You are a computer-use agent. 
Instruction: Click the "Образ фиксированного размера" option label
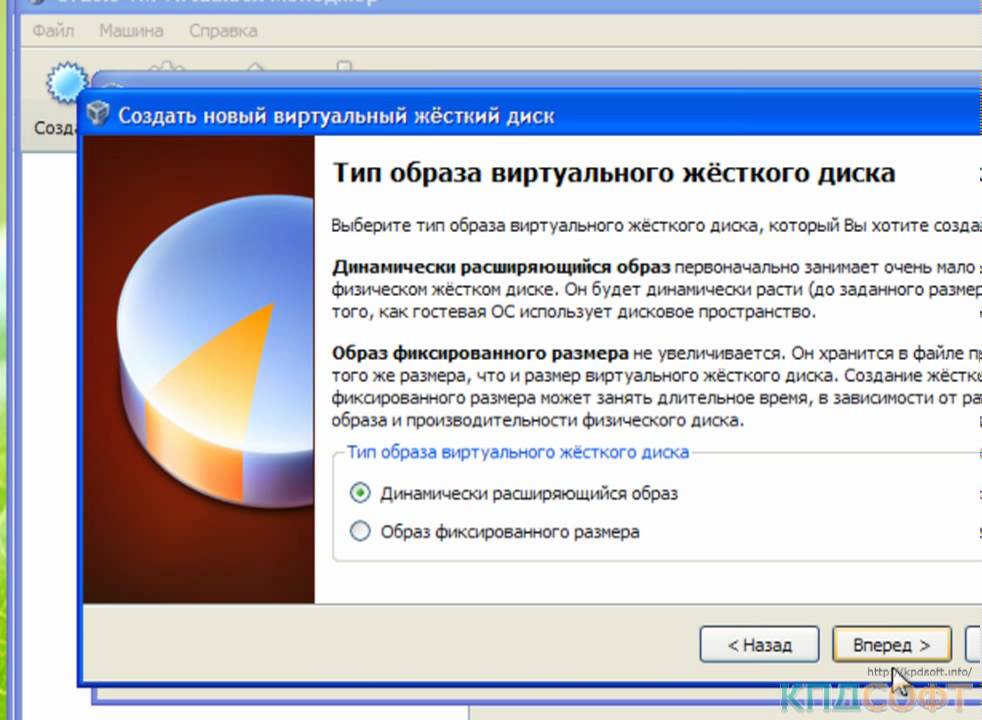[x=510, y=532]
